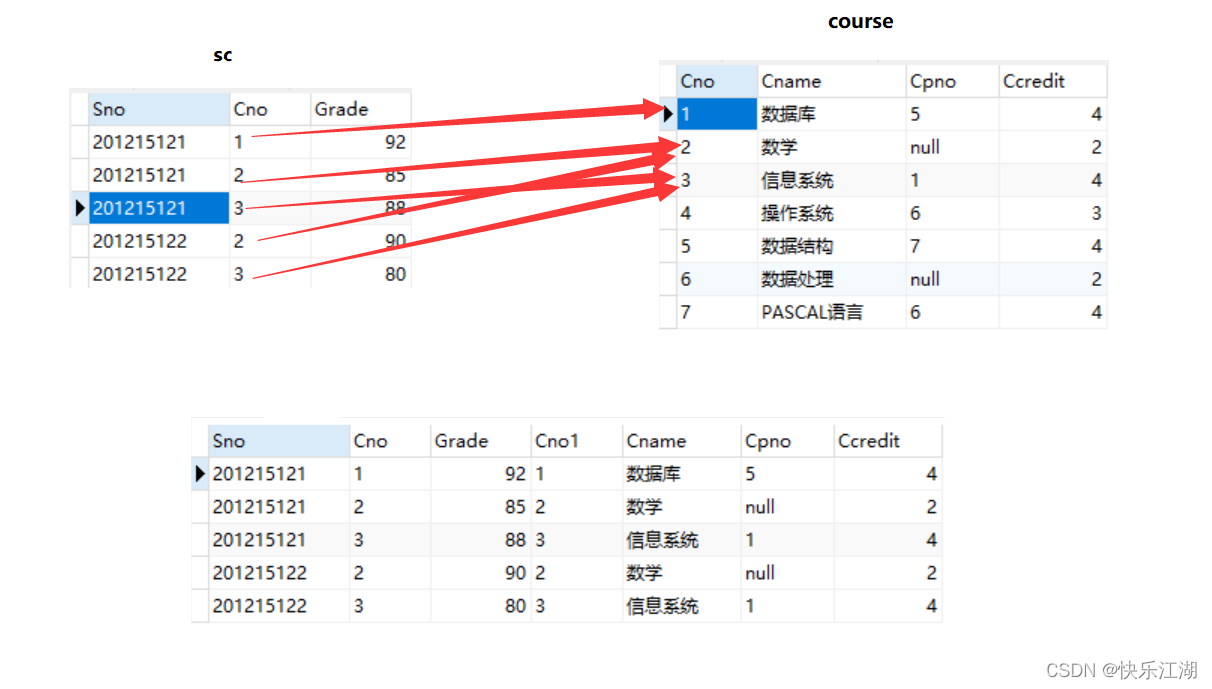Select the Cno header in sc table

[x=270, y=109]
